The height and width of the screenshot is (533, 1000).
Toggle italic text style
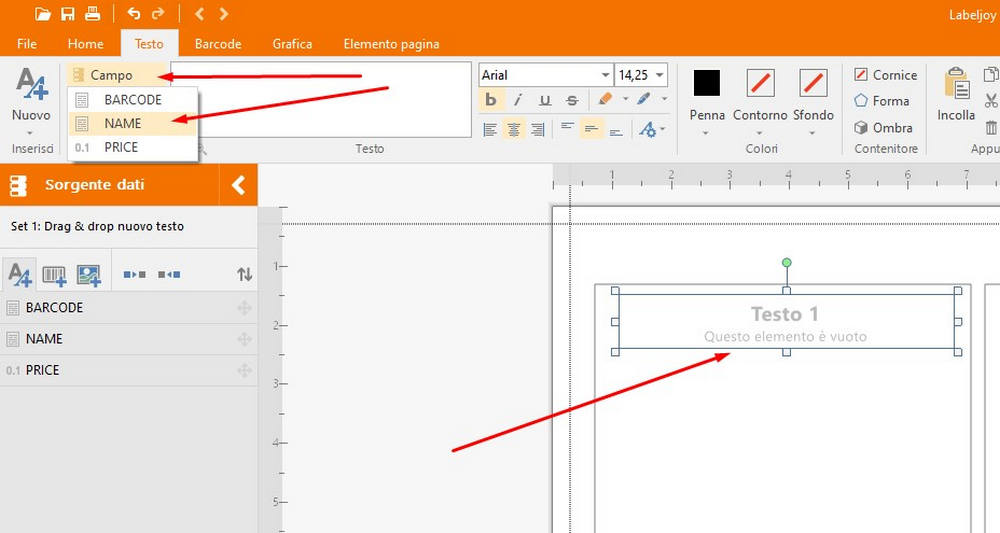tap(518, 100)
